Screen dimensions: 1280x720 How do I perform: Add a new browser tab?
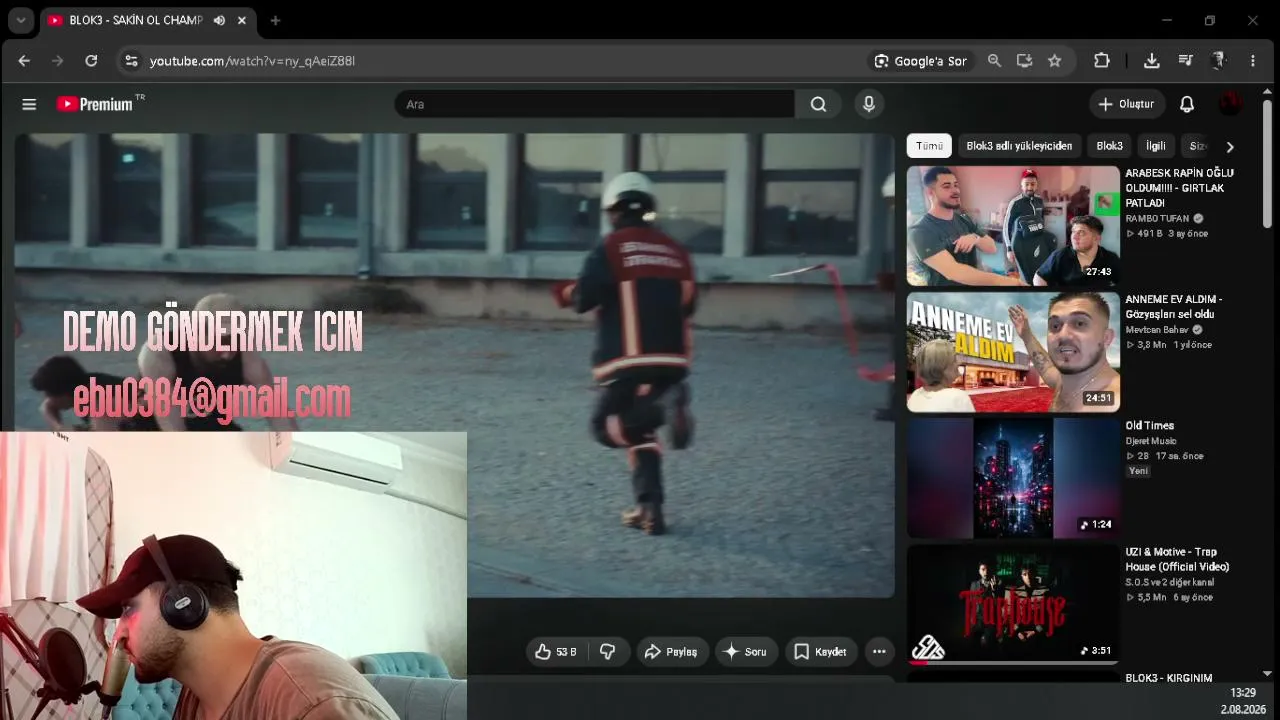pos(275,20)
